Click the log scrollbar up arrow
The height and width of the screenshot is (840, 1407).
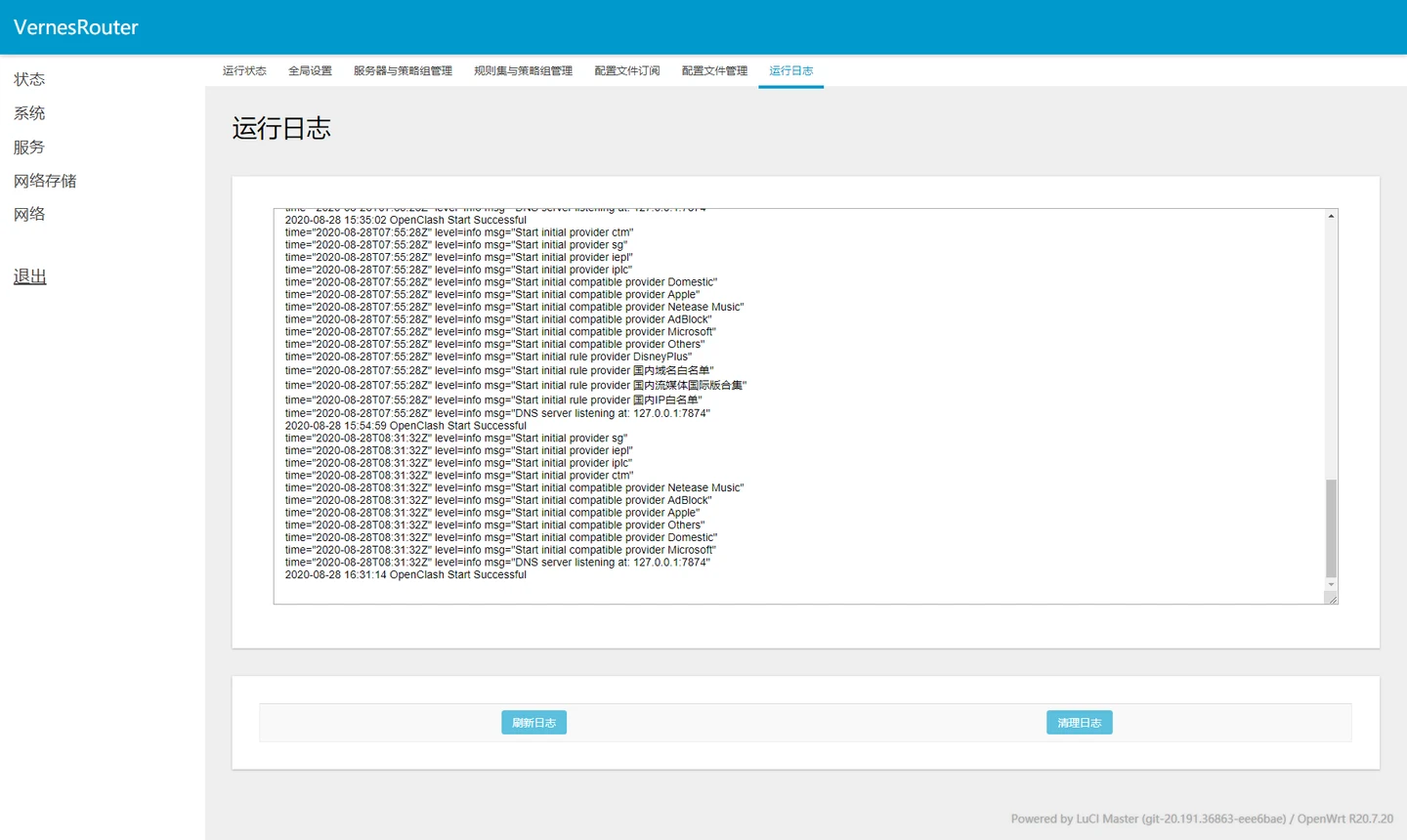(x=1331, y=216)
